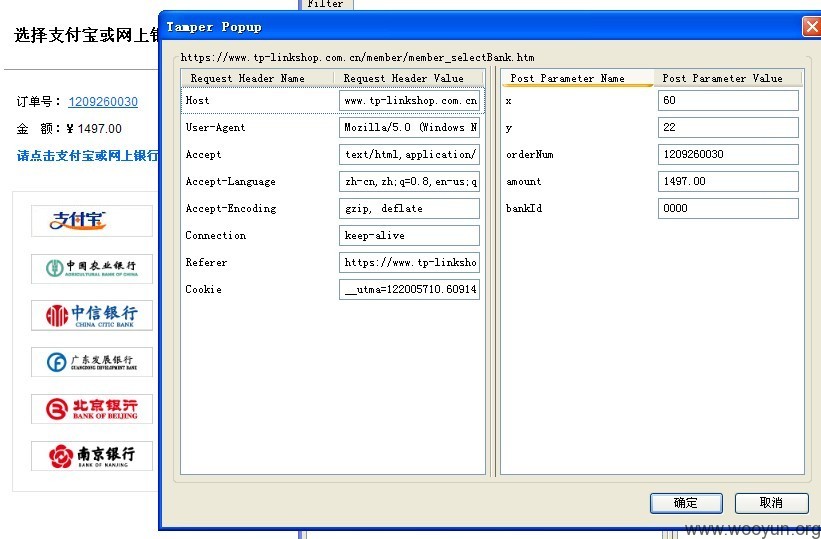
Task: Click the 选择支付宝或网上 page heading
Action: tap(86, 35)
